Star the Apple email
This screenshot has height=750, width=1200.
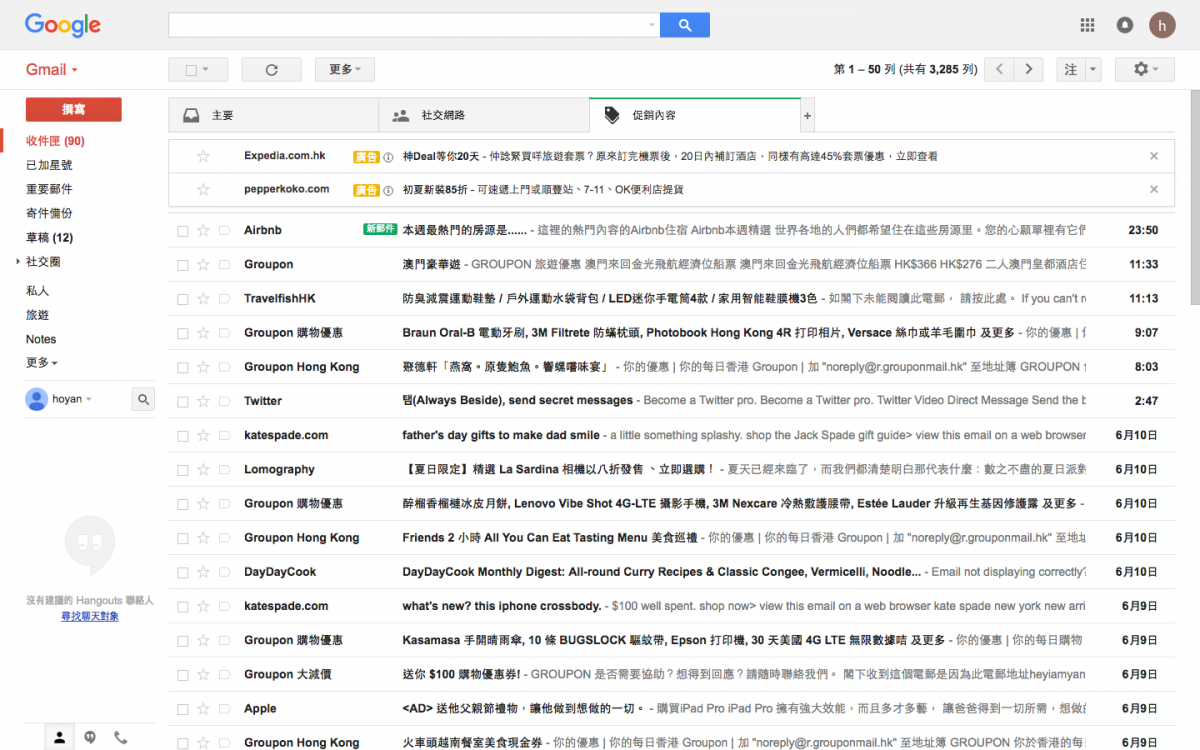click(x=204, y=709)
